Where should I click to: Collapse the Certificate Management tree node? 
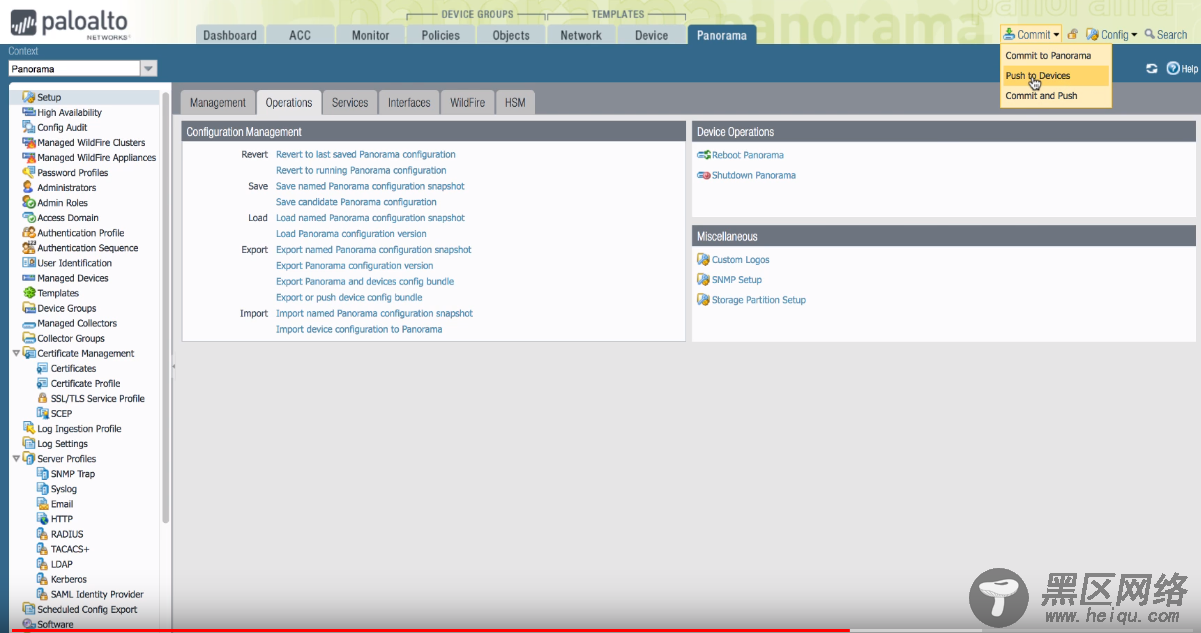(16, 353)
